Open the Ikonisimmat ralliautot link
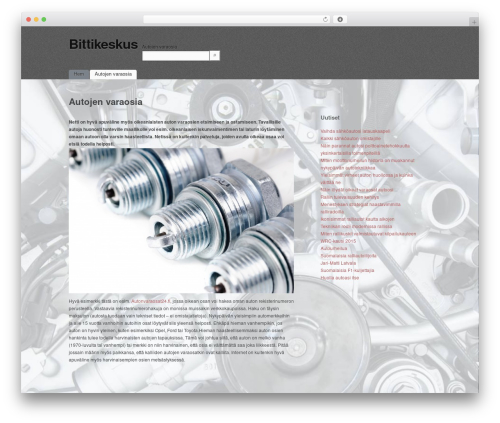The height and width of the screenshot is (423, 500). [x=357, y=219]
